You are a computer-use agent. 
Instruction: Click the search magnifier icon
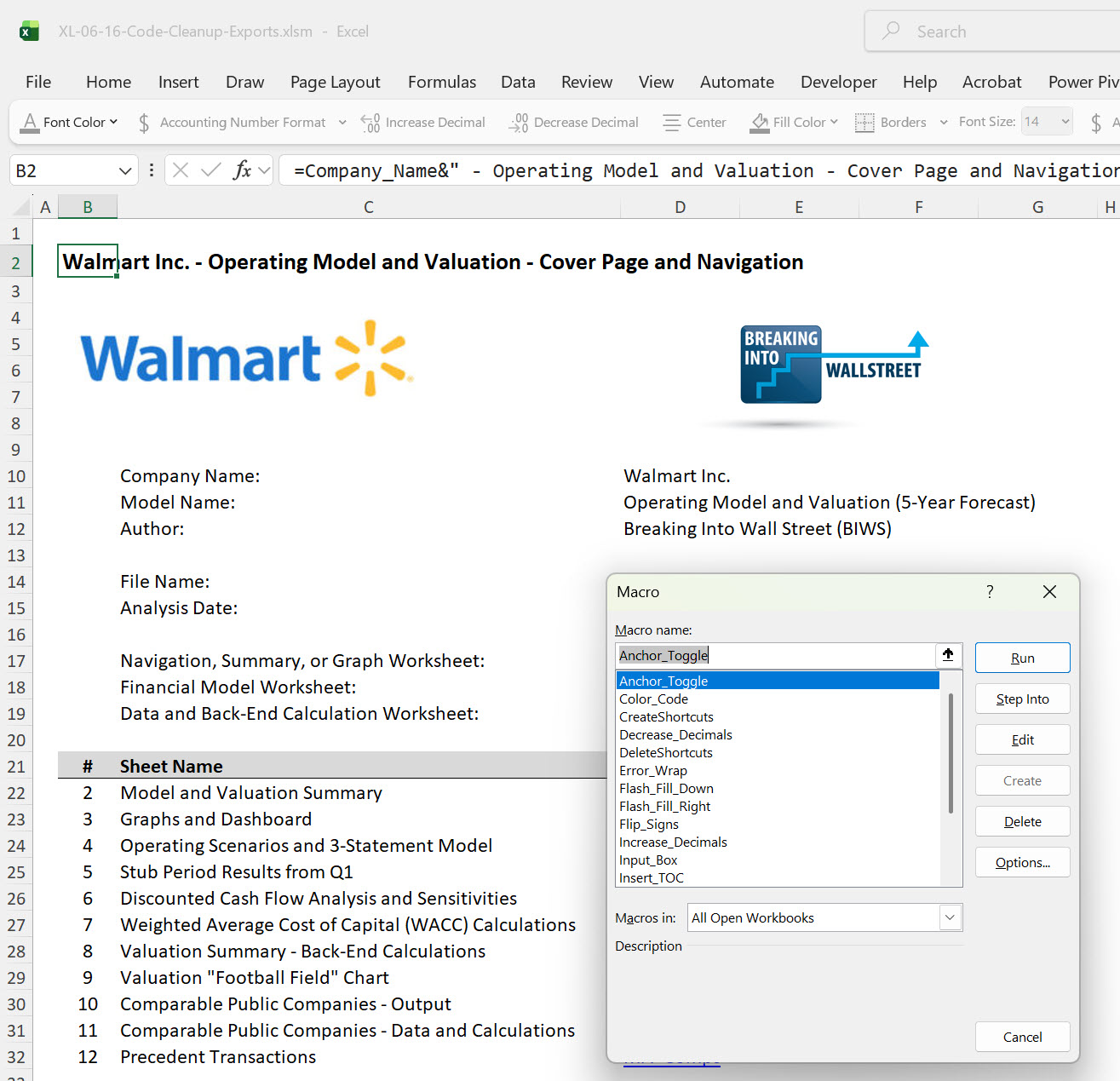pyautogui.click(x=891, y=31)
